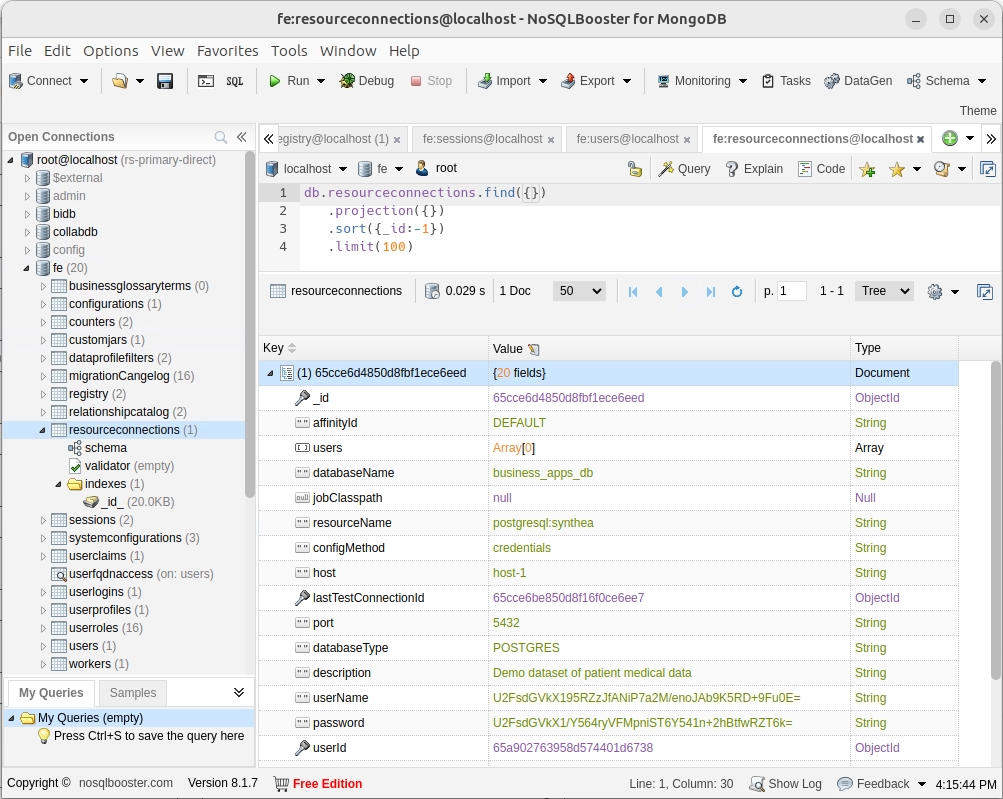Expand the userroles collection node

(43, 628)
